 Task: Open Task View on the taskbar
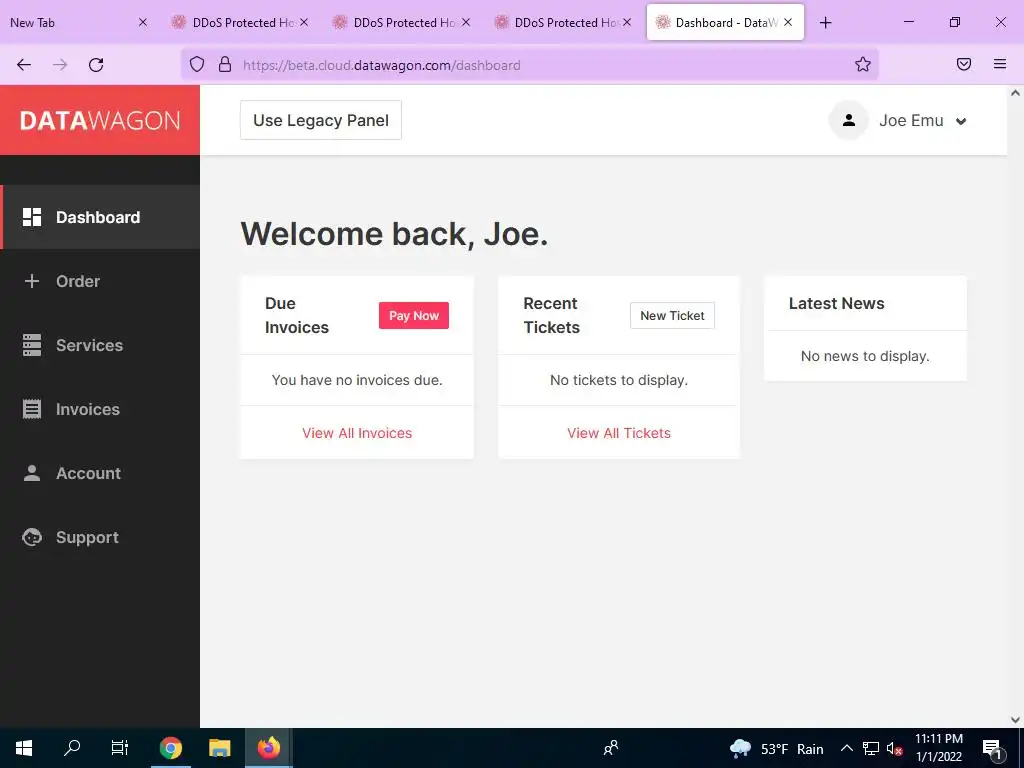point(120,748)
